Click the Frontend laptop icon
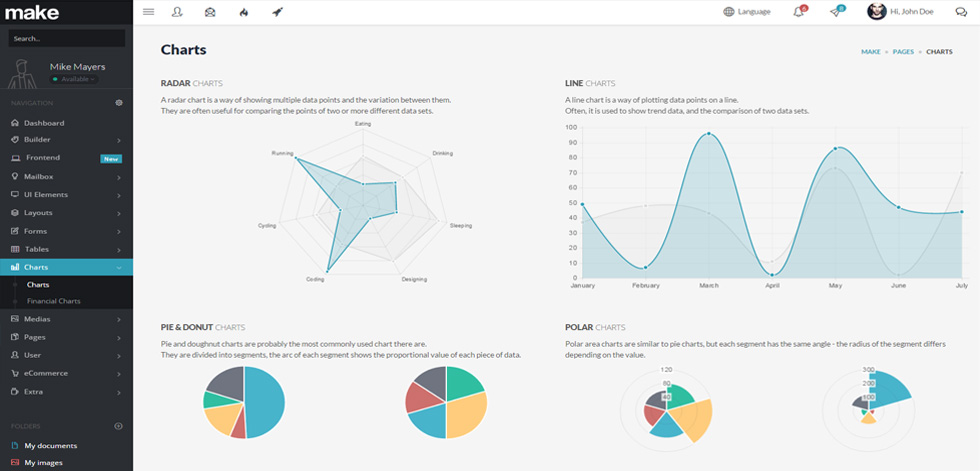980x471 pixels. (x=15, y=158)
